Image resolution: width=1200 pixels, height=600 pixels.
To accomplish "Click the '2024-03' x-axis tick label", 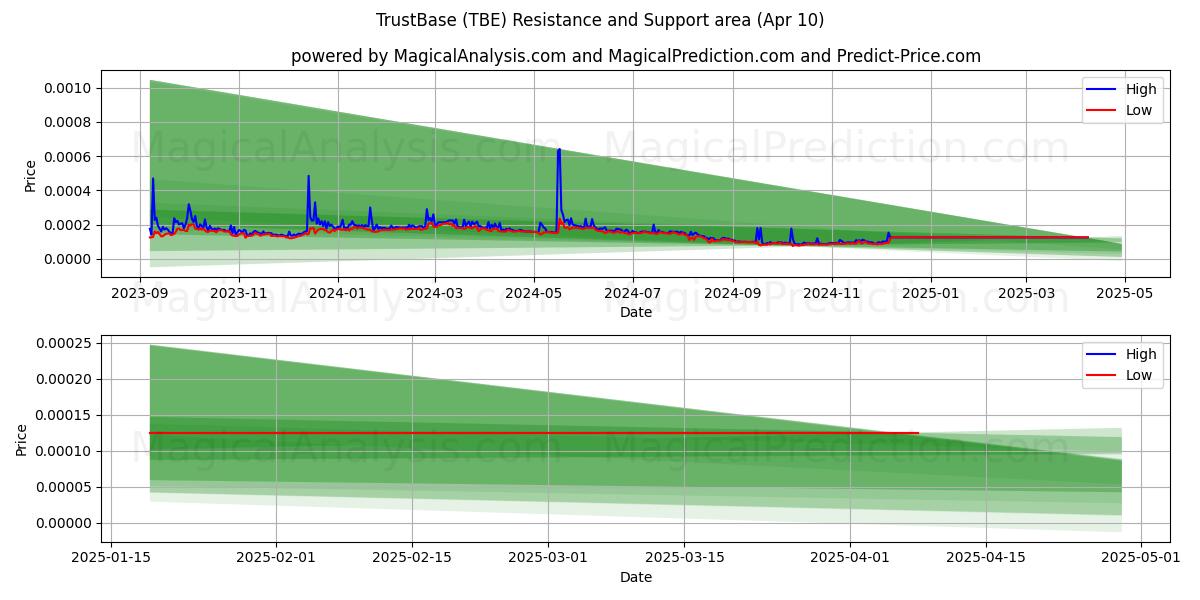I will (x=435, y=293).
